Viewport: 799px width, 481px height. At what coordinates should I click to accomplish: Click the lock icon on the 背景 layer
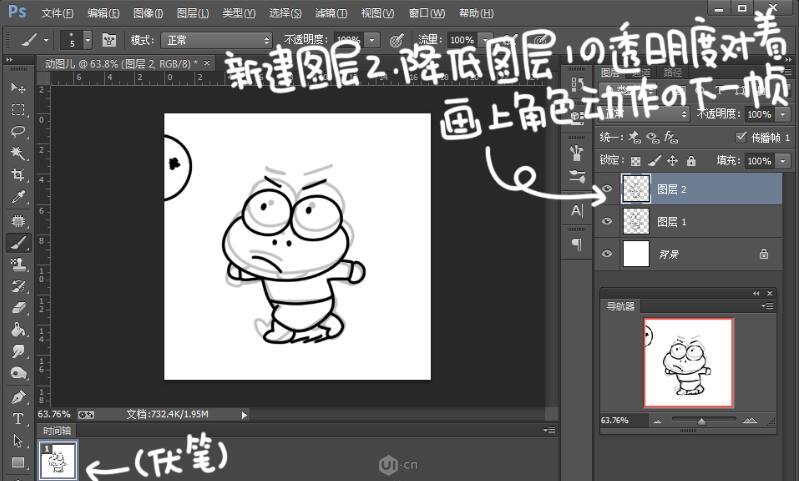click(763, 254)
